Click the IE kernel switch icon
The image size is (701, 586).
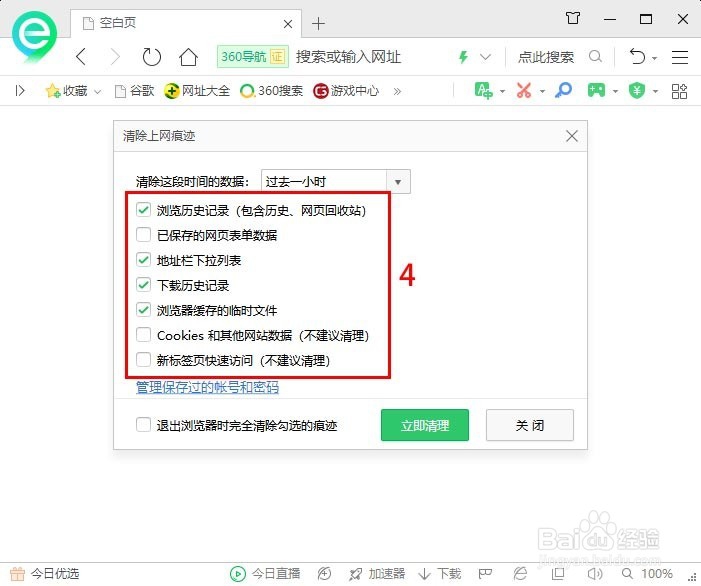[x=520, y=573]
